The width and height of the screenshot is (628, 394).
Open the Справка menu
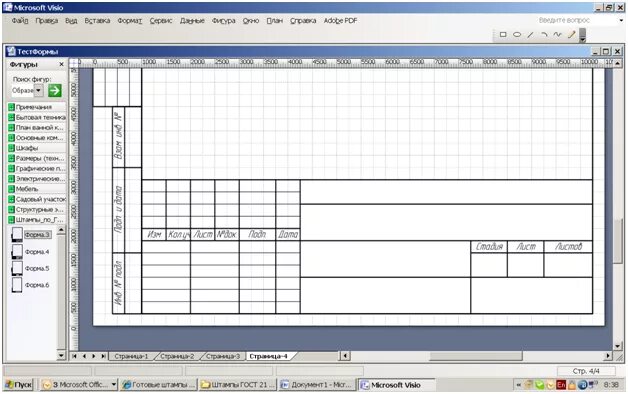point(303,20)
